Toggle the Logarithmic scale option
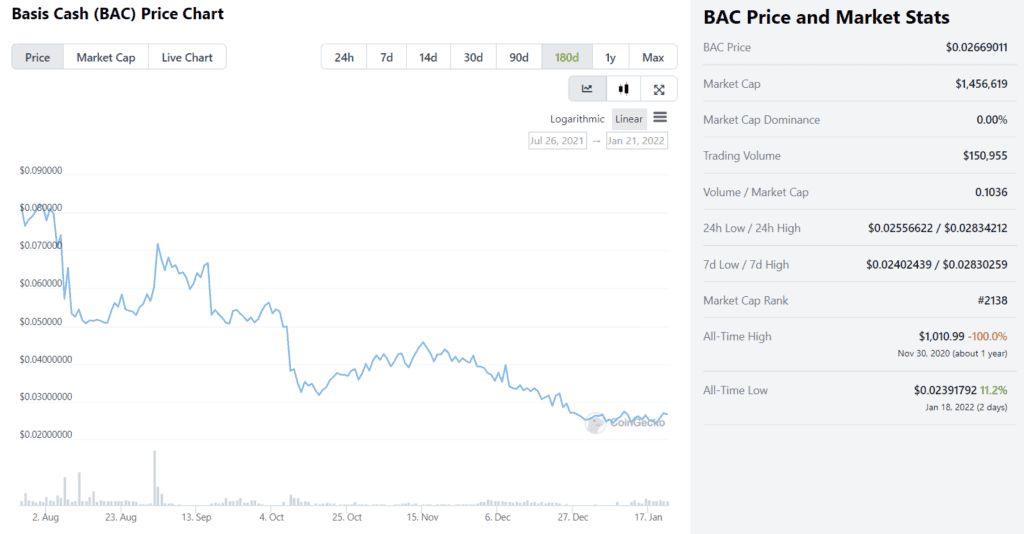Viewport: 1024px width, 534px height. click(x=577, y=119)
